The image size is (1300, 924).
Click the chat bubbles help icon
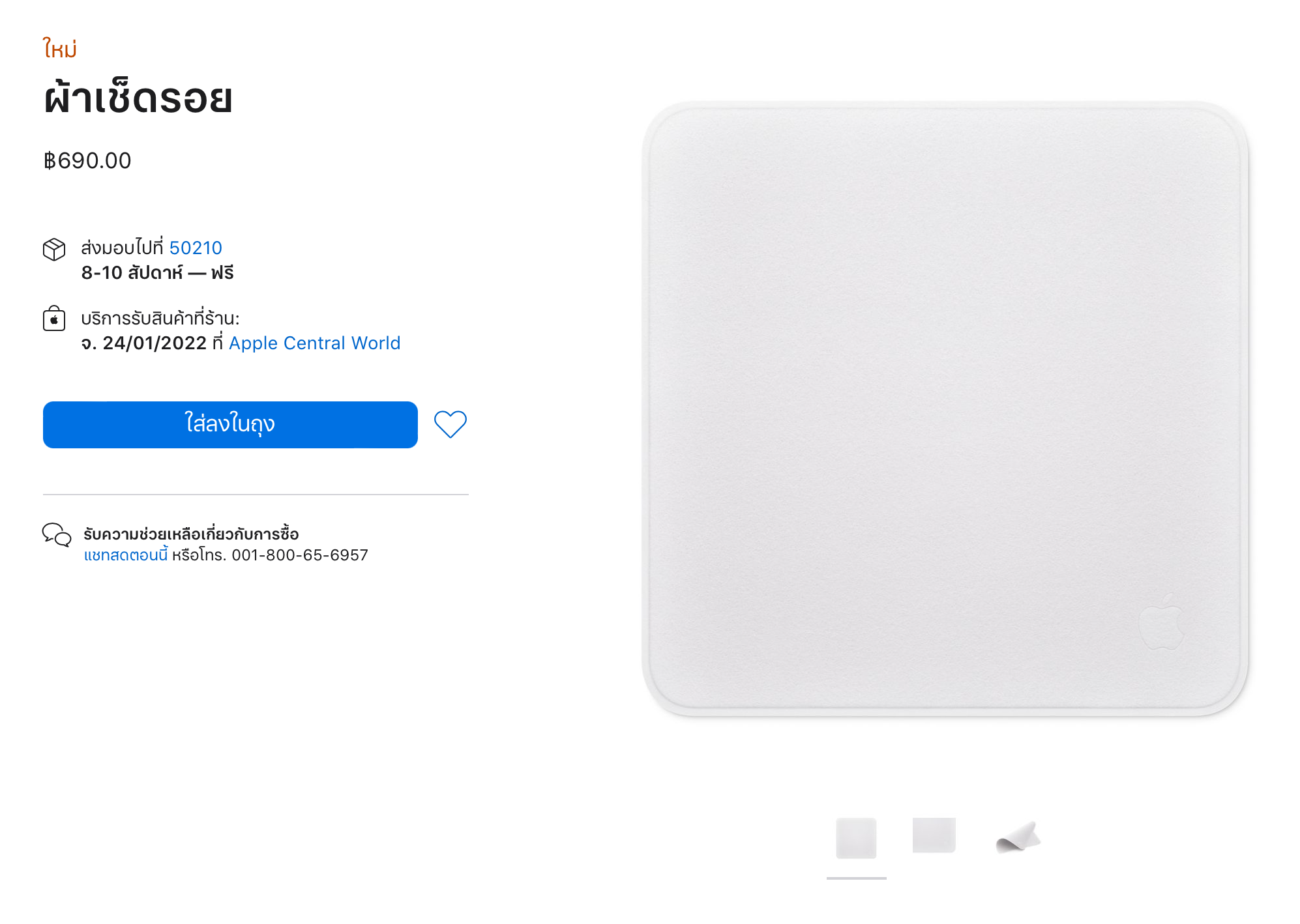(x=57, y=534)
